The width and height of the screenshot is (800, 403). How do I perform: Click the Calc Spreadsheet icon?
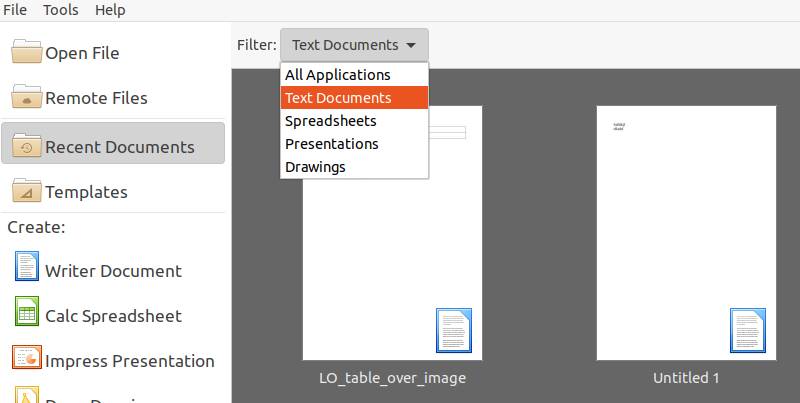point(27,311)
